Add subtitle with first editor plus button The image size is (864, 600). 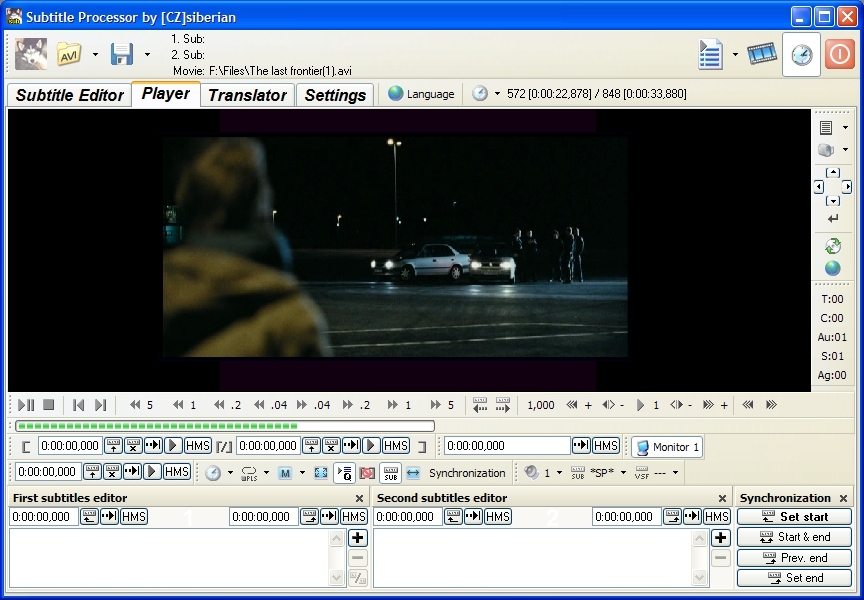358,538
